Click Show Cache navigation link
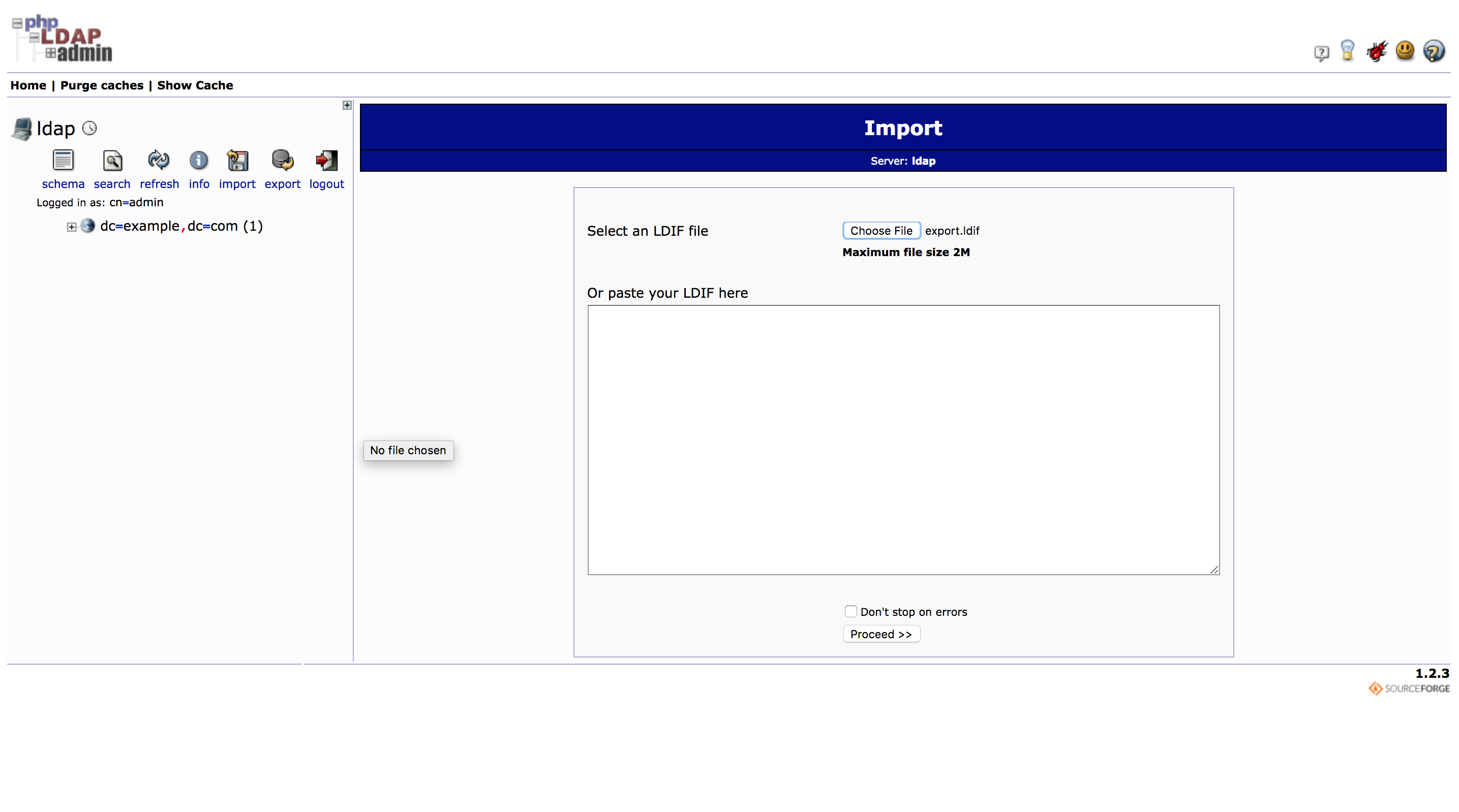The height and width of the screenshot is (812, 1459). (x=195, y=85)
